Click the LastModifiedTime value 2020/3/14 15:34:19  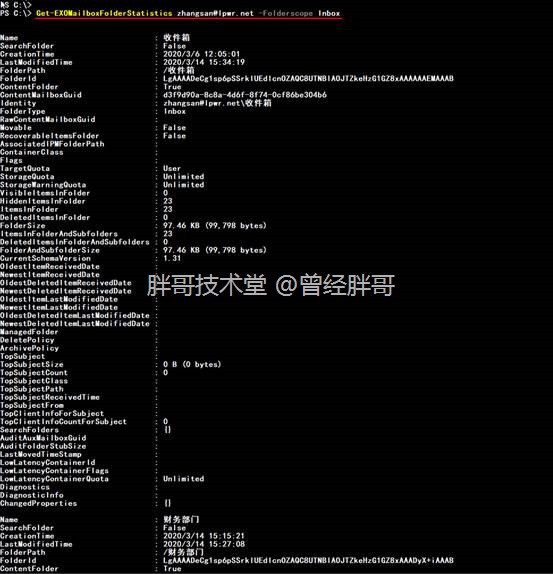204,62
